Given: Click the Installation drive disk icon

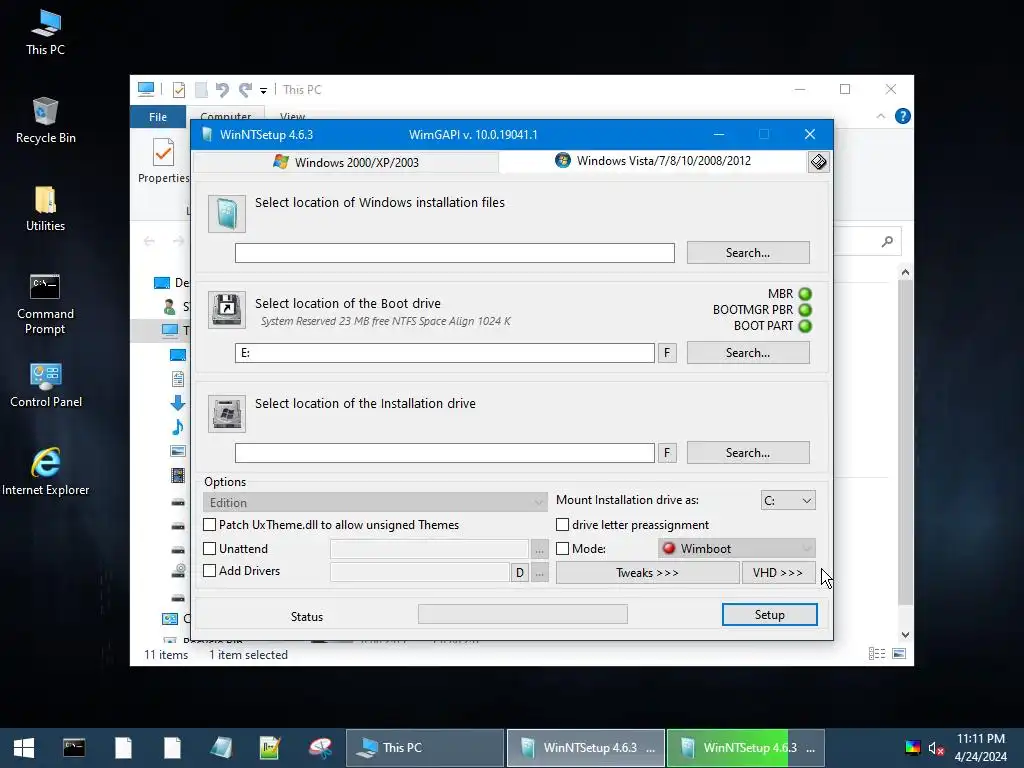Looking at the screenshot, I should (x=227, y=413).
